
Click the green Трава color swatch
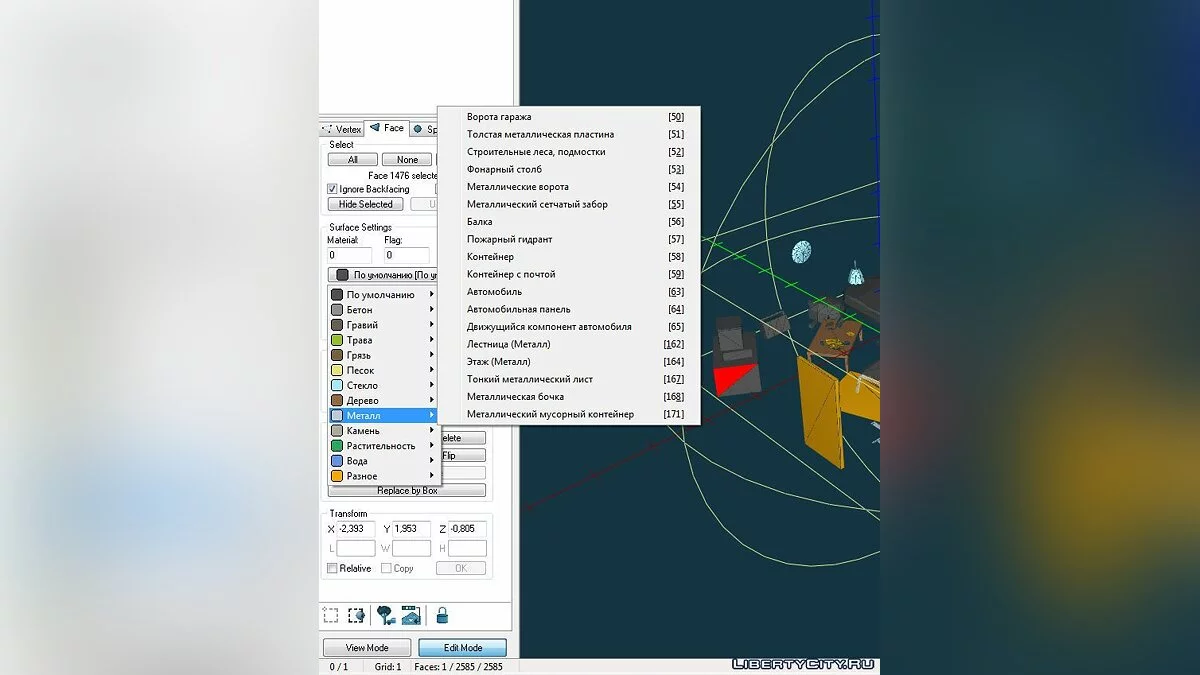pyautogui.click(x=337, y=340)
